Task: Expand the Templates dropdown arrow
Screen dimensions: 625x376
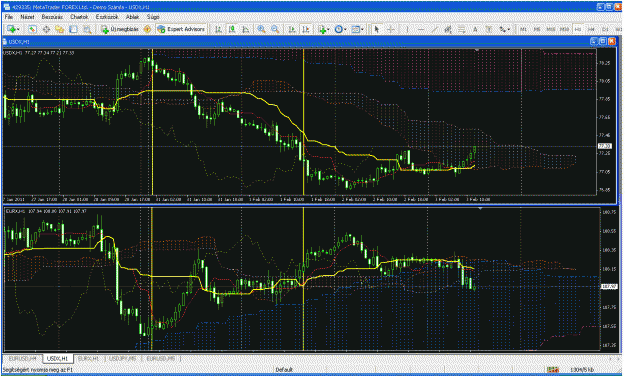Action: [x=362, y=29]
